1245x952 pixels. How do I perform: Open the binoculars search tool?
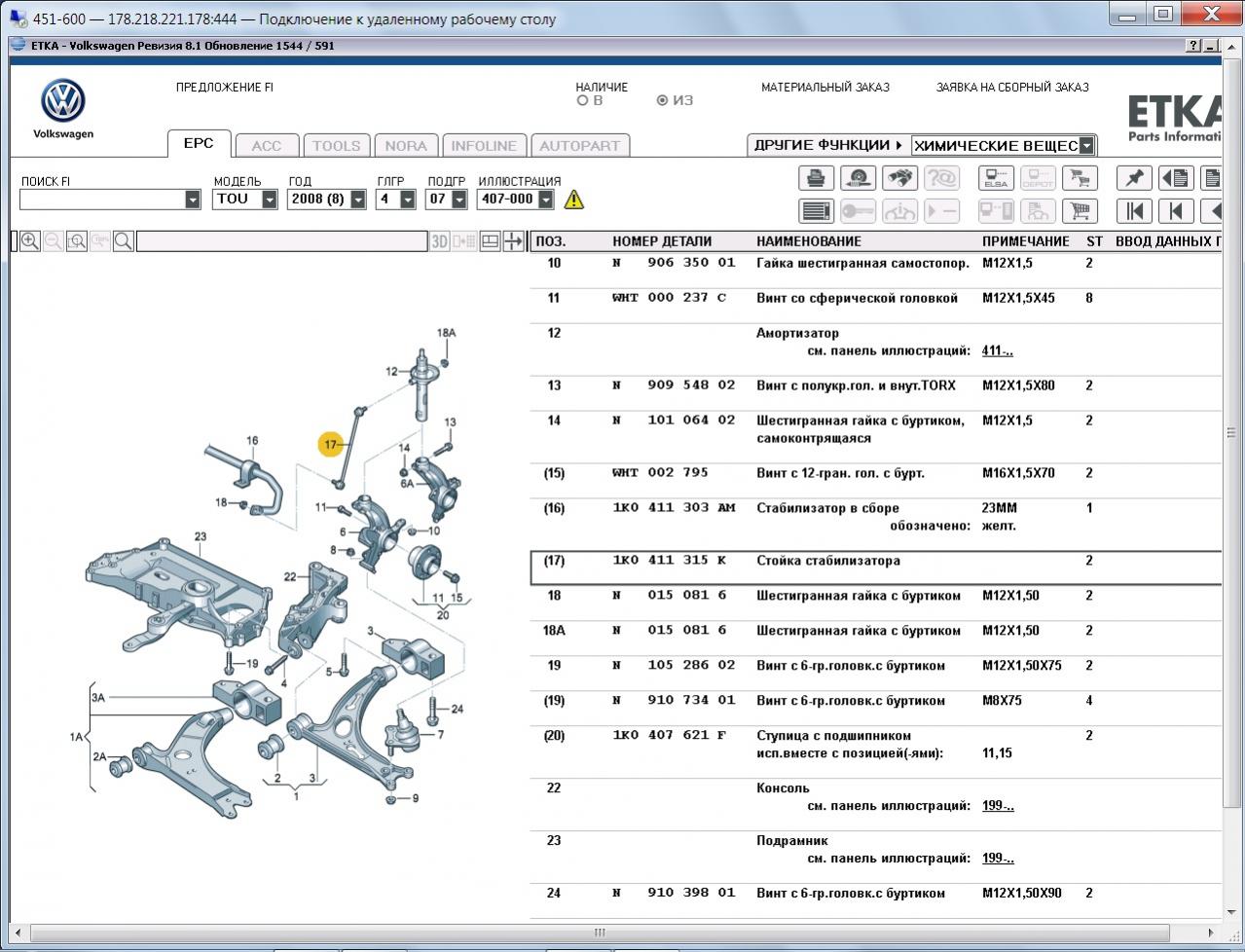899,178
